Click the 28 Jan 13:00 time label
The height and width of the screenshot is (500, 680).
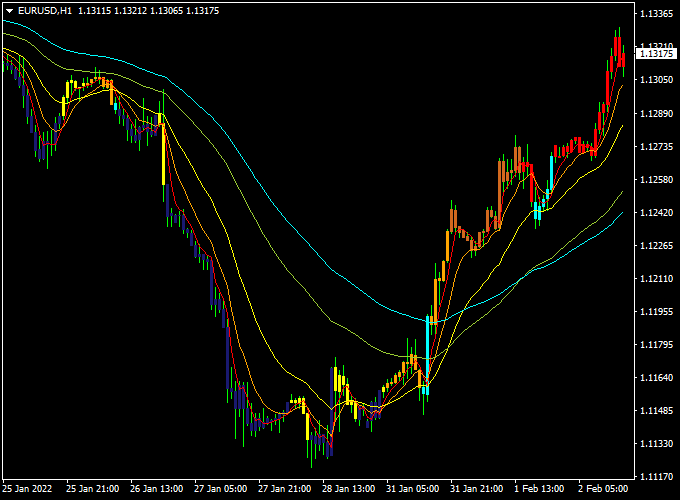coord(348,489)
